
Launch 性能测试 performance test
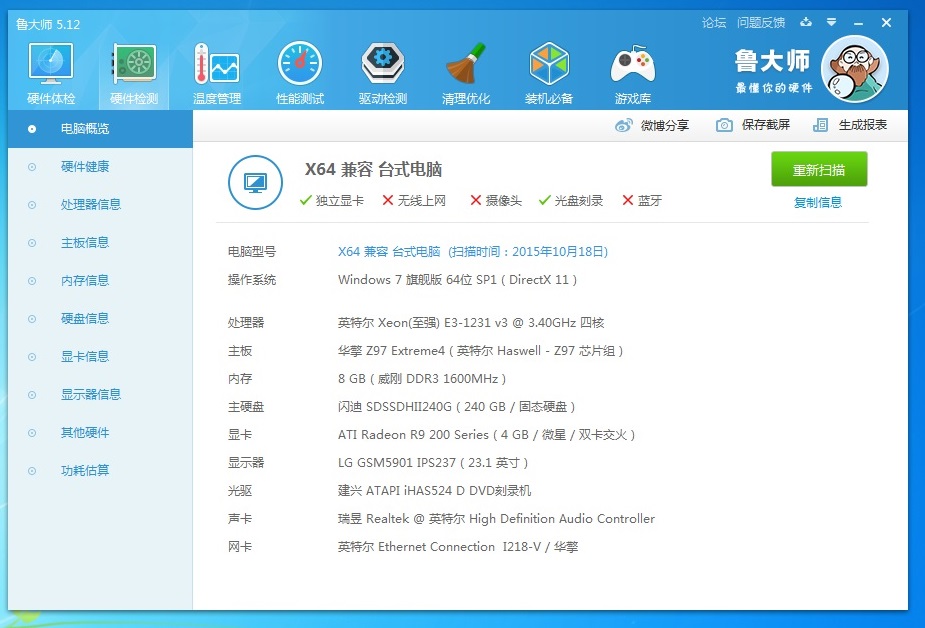coord(300,74)
